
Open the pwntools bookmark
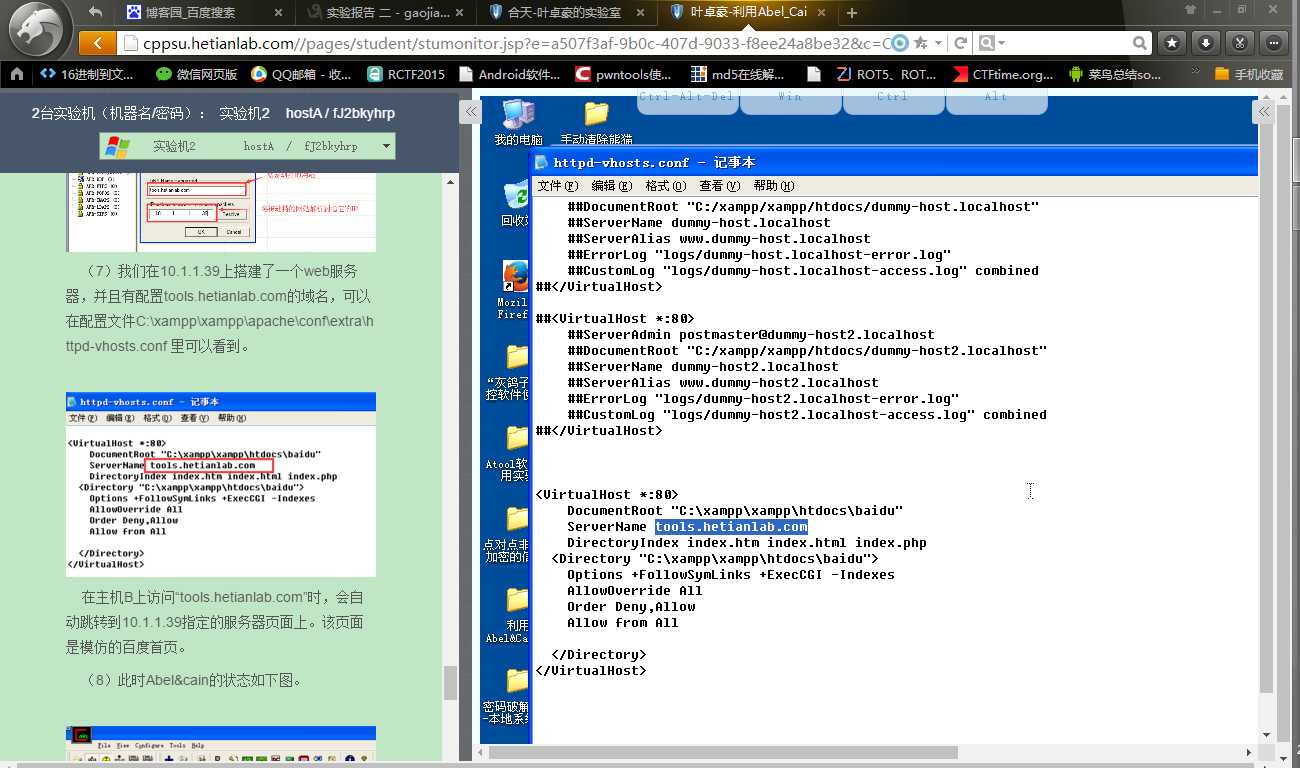click(624, 74)
